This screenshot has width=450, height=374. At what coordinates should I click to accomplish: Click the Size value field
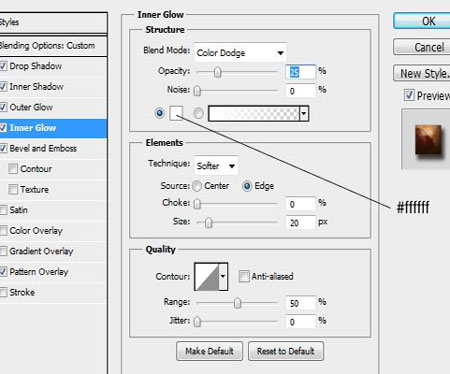[x=300, y=222]
